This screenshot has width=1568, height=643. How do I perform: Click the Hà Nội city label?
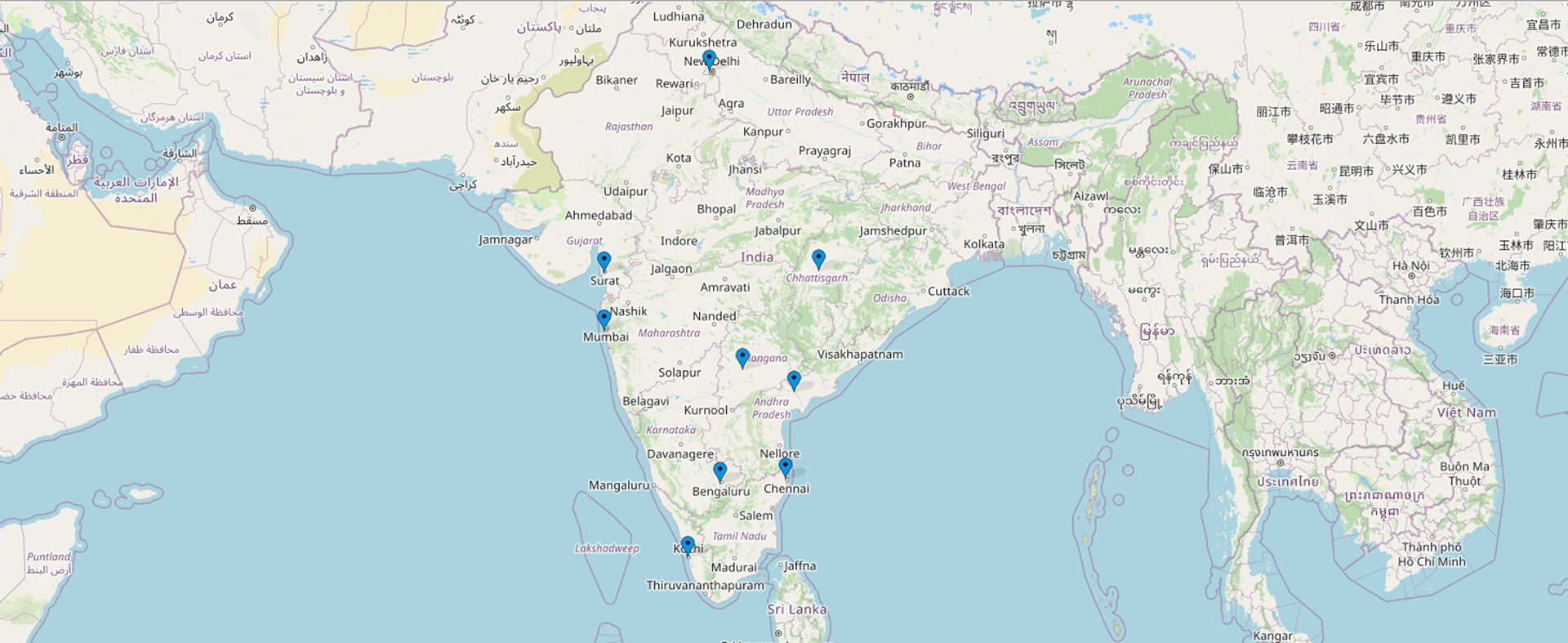[x=1410, y=266]
